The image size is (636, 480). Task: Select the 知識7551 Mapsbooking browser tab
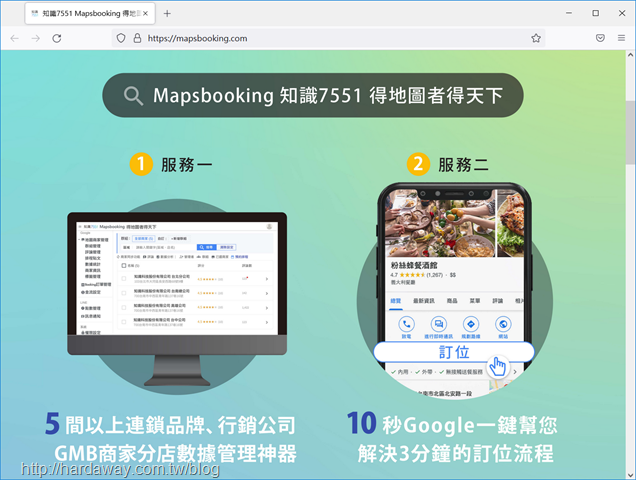click(89, 13)
